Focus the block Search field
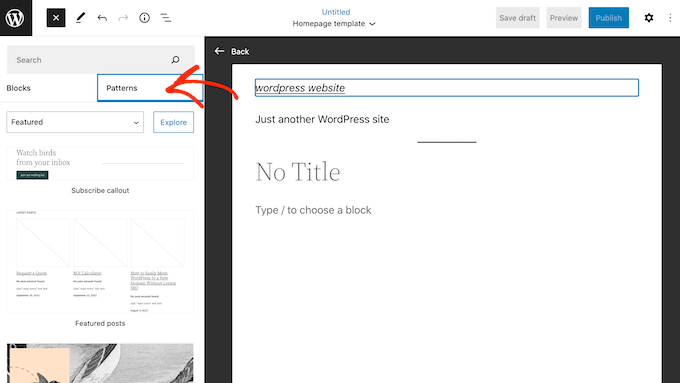The height and width of the screenshot is (383, 680). pyautogui.click(x=101, y=60)
